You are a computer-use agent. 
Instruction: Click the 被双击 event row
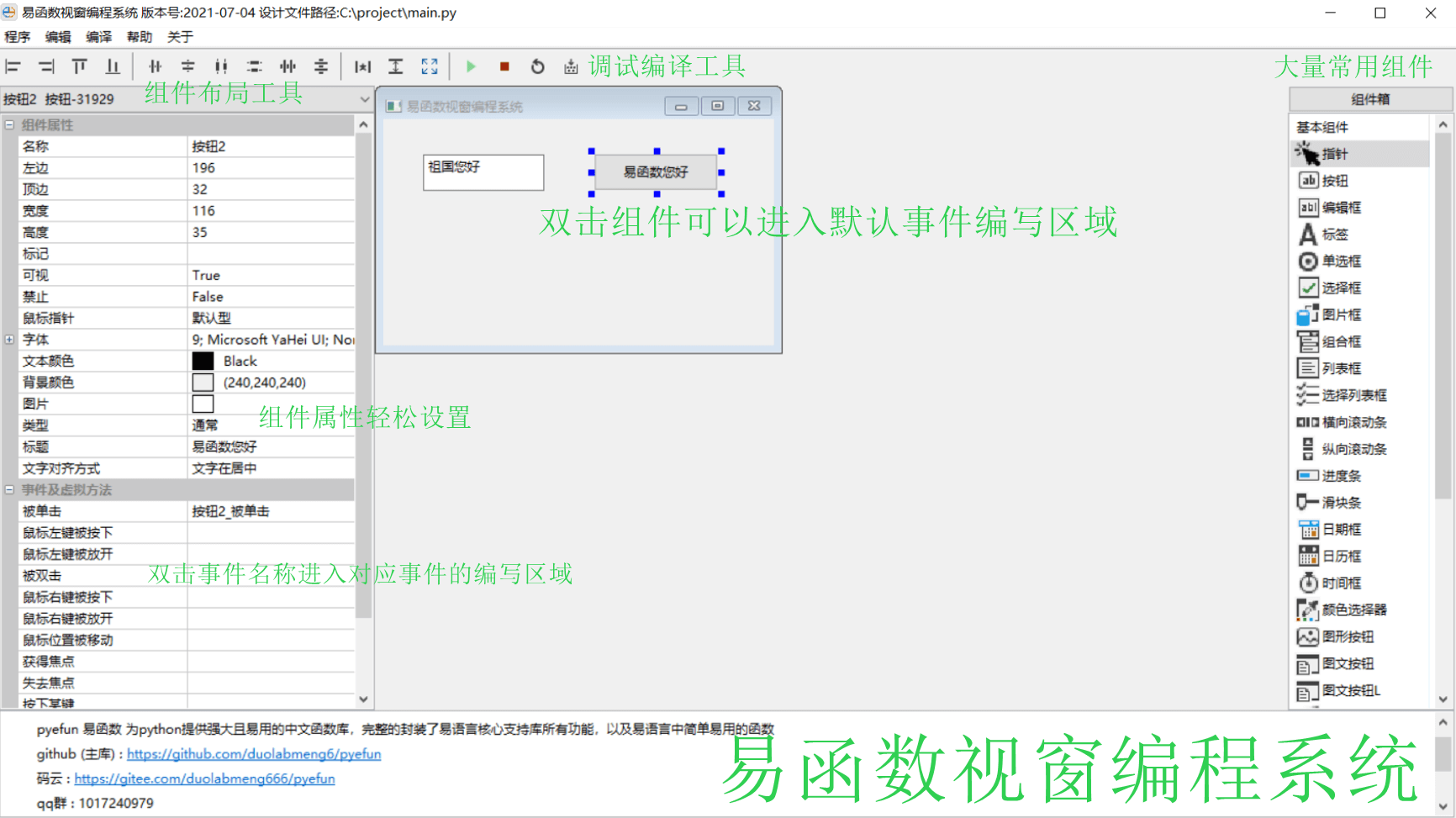pos(186,576)
